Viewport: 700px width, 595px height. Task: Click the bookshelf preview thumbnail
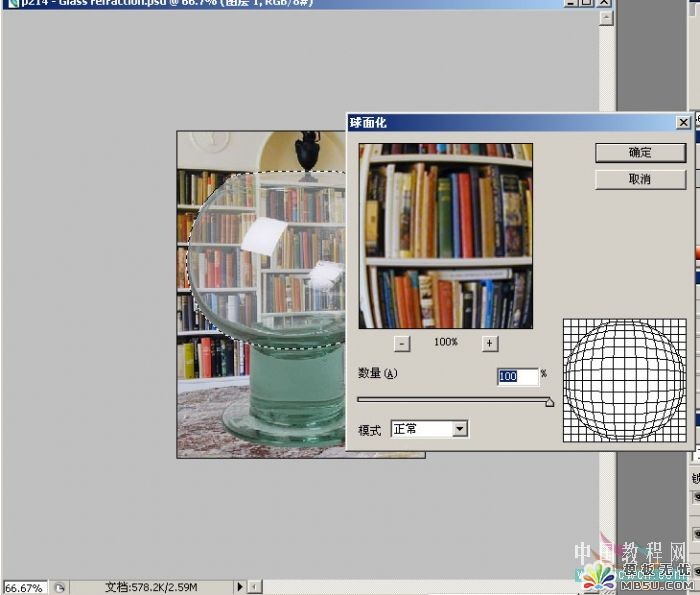tap(446, 236)
